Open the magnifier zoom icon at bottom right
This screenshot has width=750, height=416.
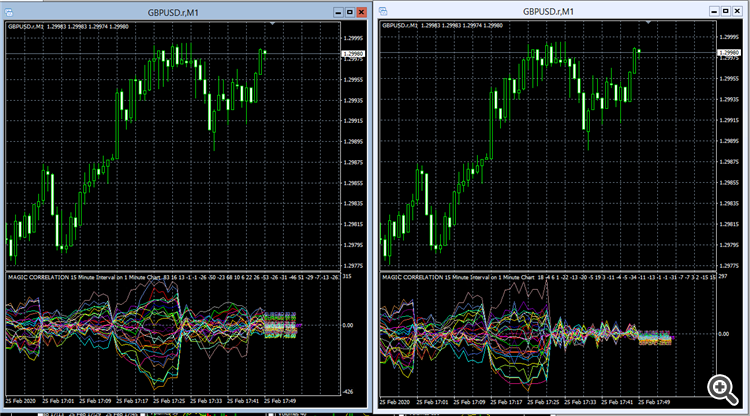pos(722,389)
